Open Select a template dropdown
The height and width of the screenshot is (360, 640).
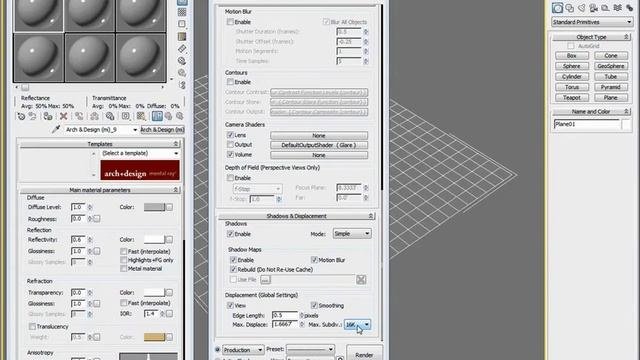tap(140, 153)
